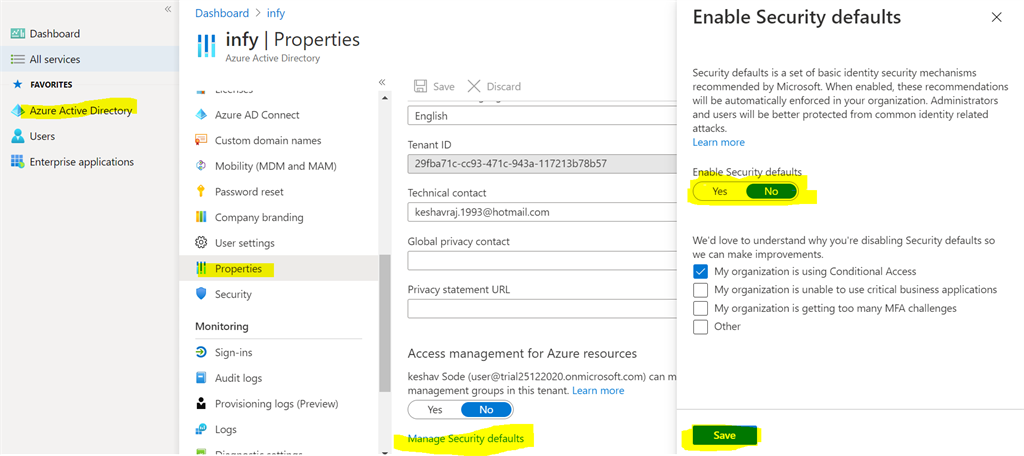The height and width of the screenshot is (456, 1024).
Task: Click the resource menu vertical scrollbar
Action: (x=385, y=323)
